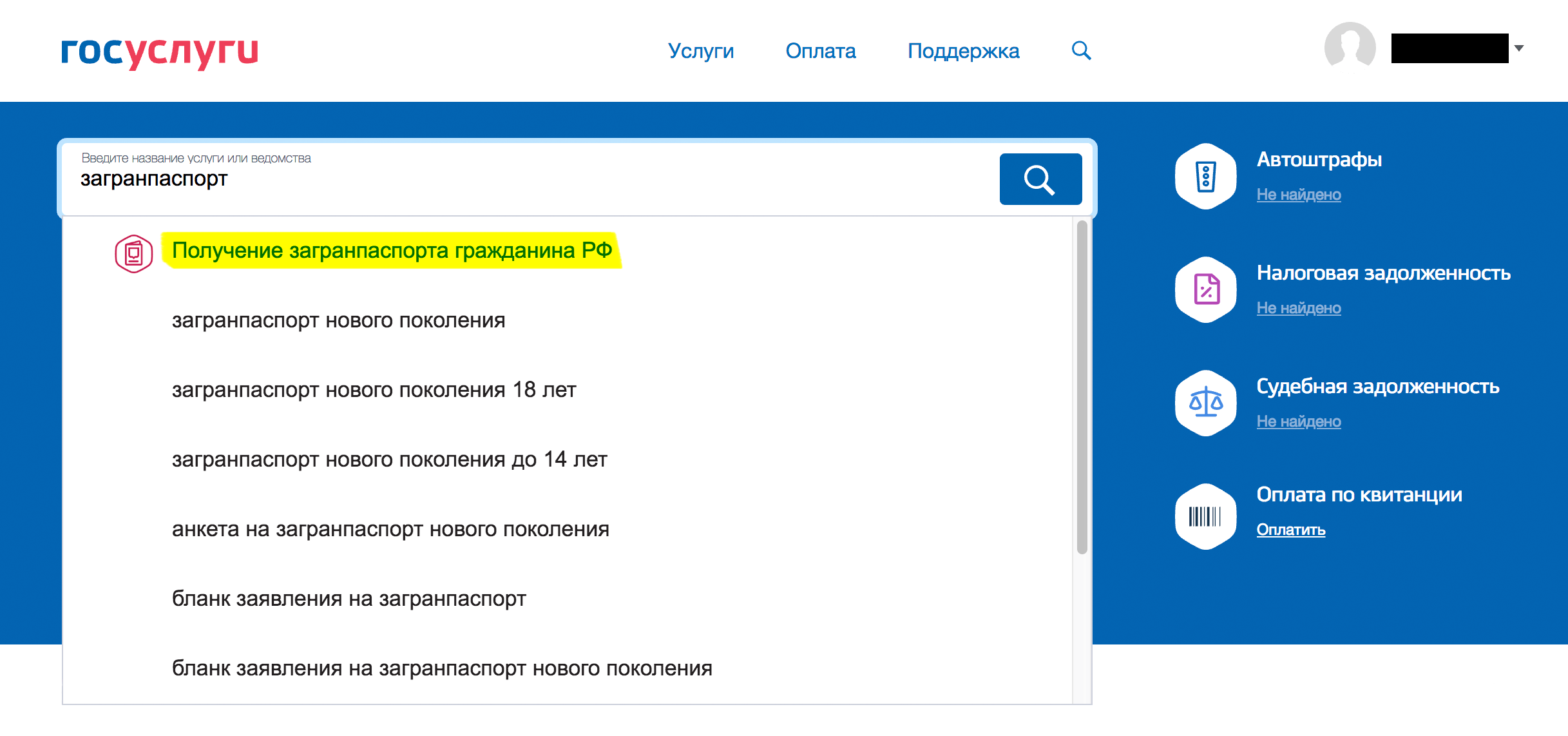This screenshot has width=1568, height=736.
Task: Click the traffic light Автоштрафы icon
Action: 1205,176
